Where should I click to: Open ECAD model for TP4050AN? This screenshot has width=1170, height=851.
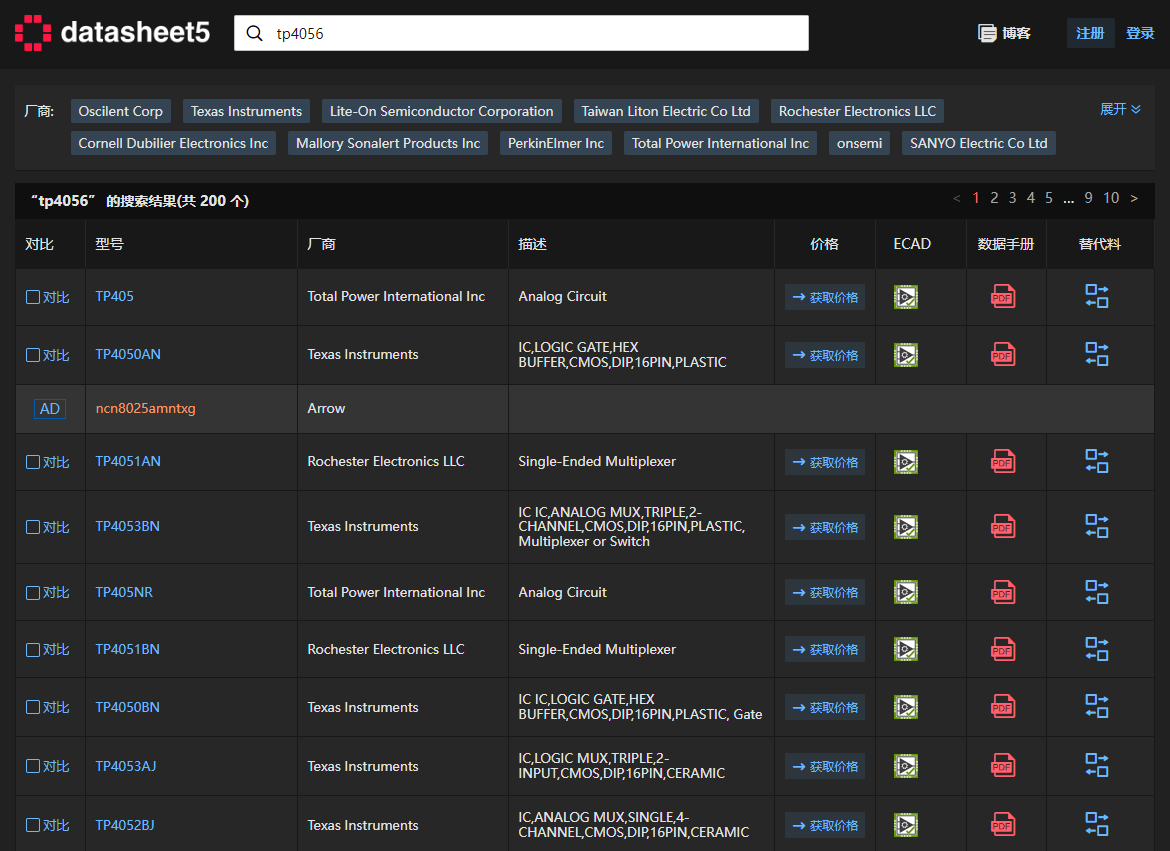pos(906,355)
